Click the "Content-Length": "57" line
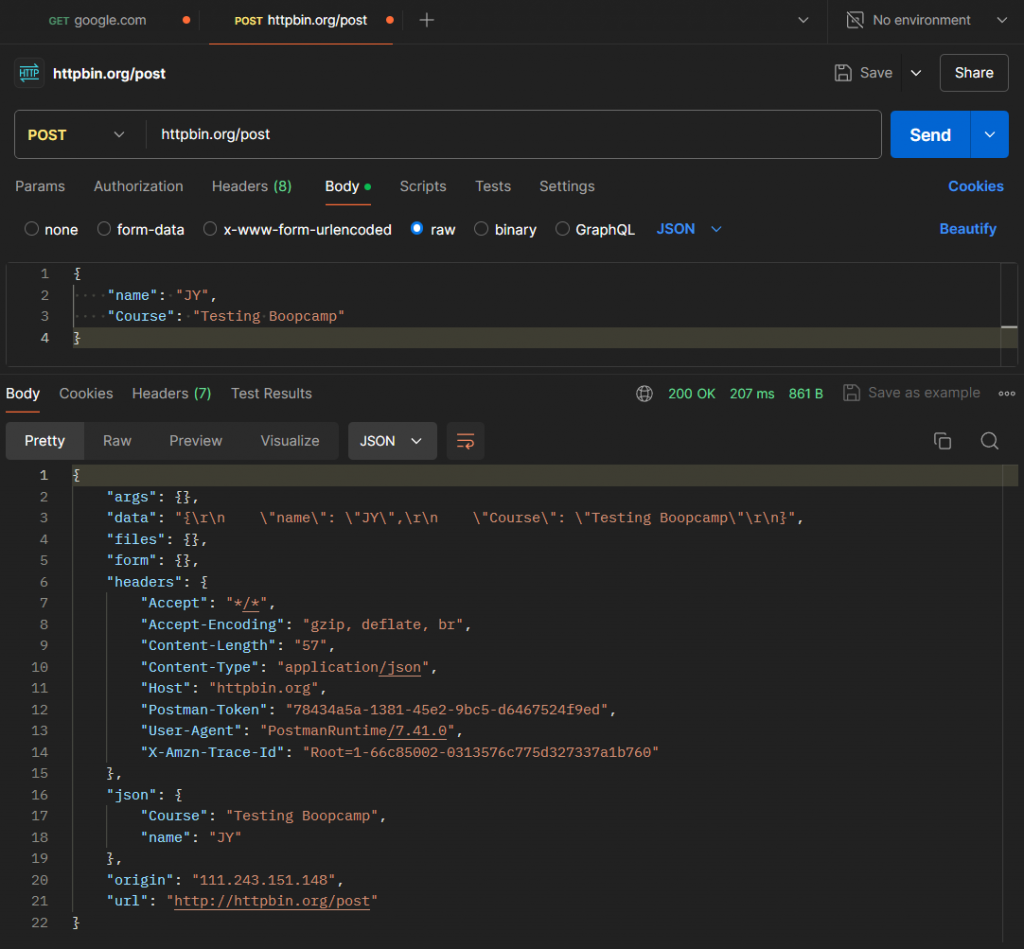Image resolution: width=1024 pixels, height=949 pixels. [238, 646]
